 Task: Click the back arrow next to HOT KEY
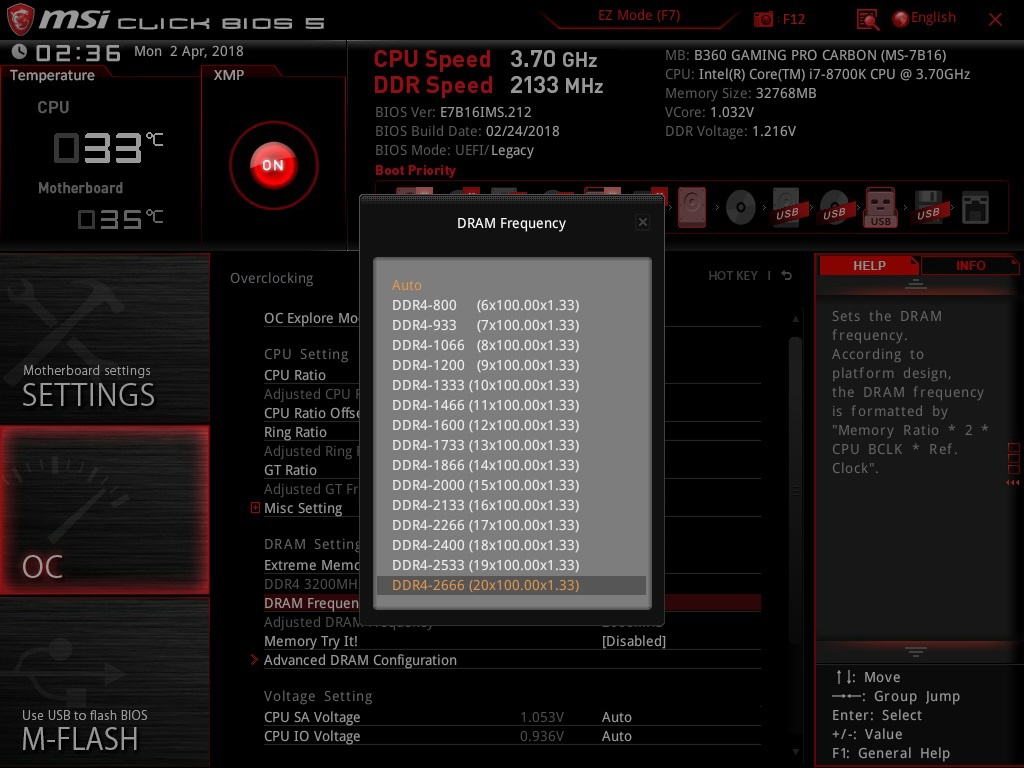pos(787,276)
